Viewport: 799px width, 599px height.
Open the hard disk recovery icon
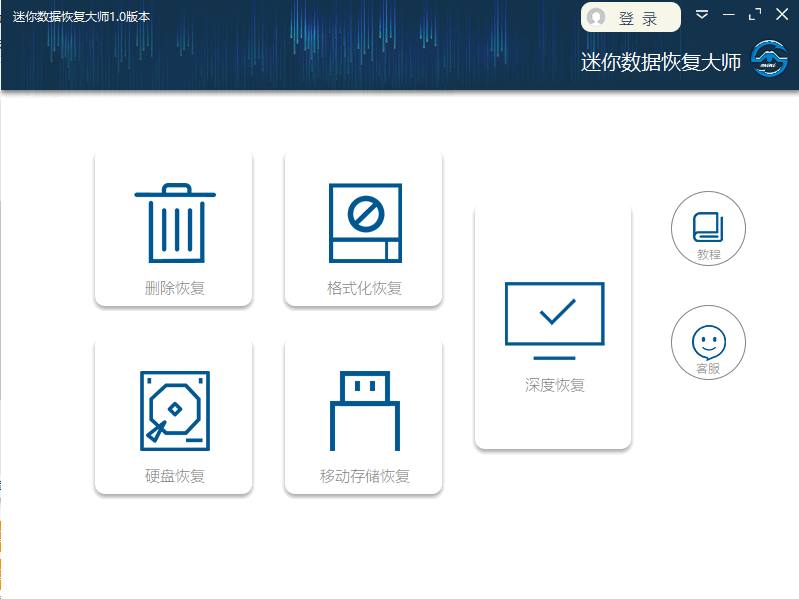[175, 411]
